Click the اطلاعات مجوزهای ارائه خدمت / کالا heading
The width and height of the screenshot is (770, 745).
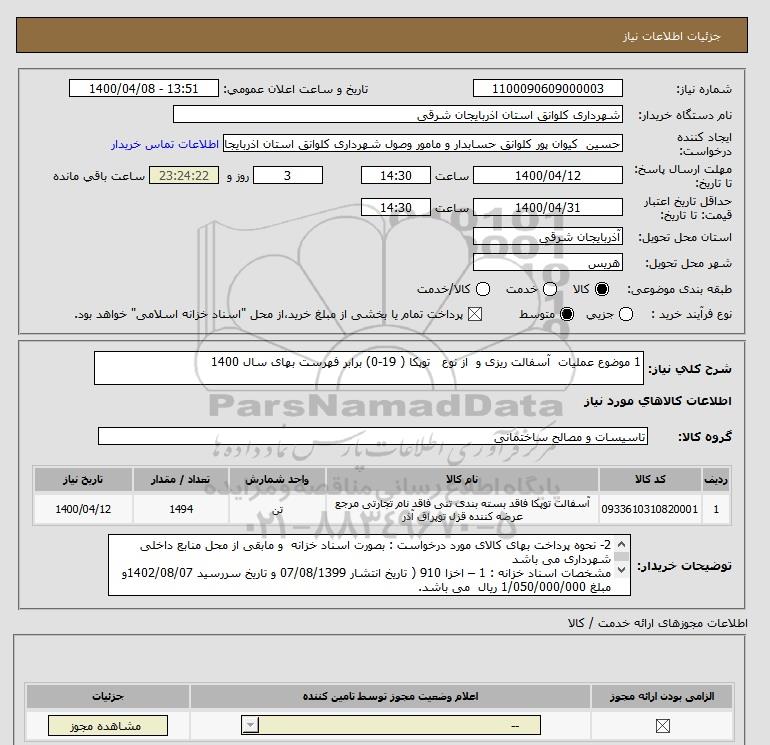click(658, 623)
